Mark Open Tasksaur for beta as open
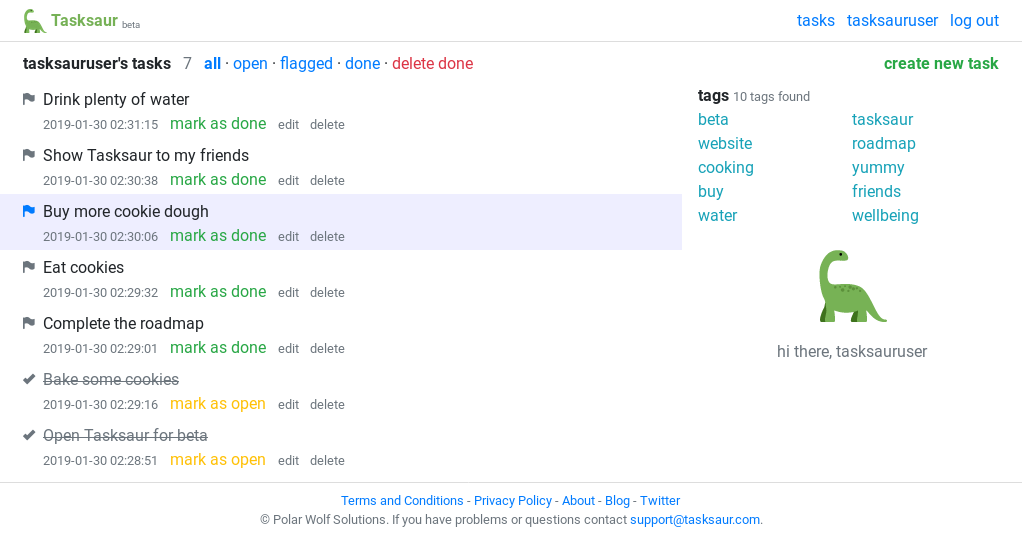 coord(218,460)
